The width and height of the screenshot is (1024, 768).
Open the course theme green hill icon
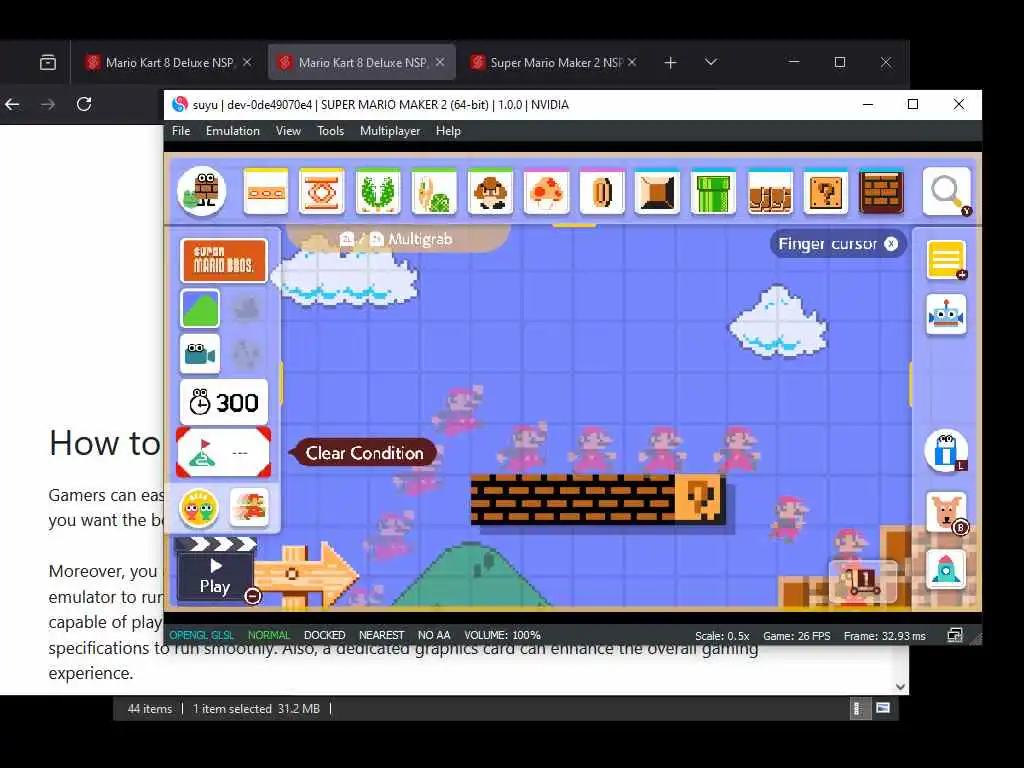(x=200, y=308)
